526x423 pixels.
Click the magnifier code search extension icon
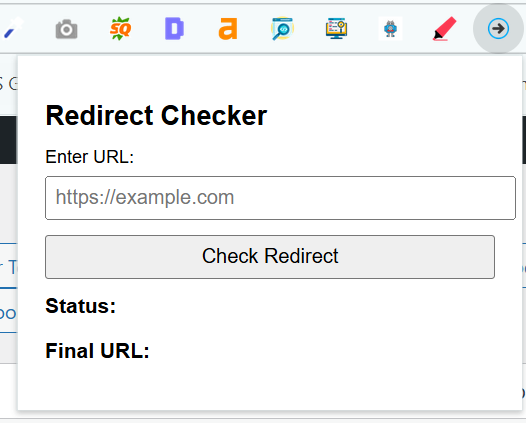(x=282, y=28)
